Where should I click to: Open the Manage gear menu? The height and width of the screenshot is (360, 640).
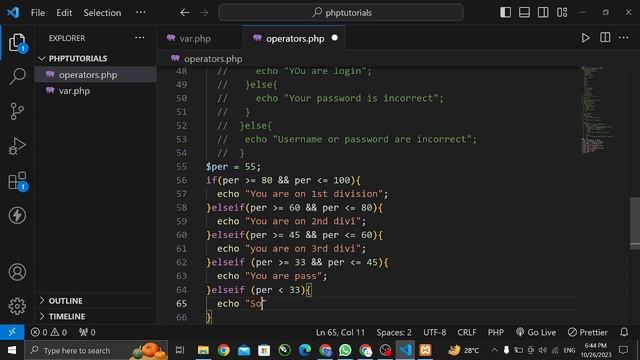click(x=17, y=306)
